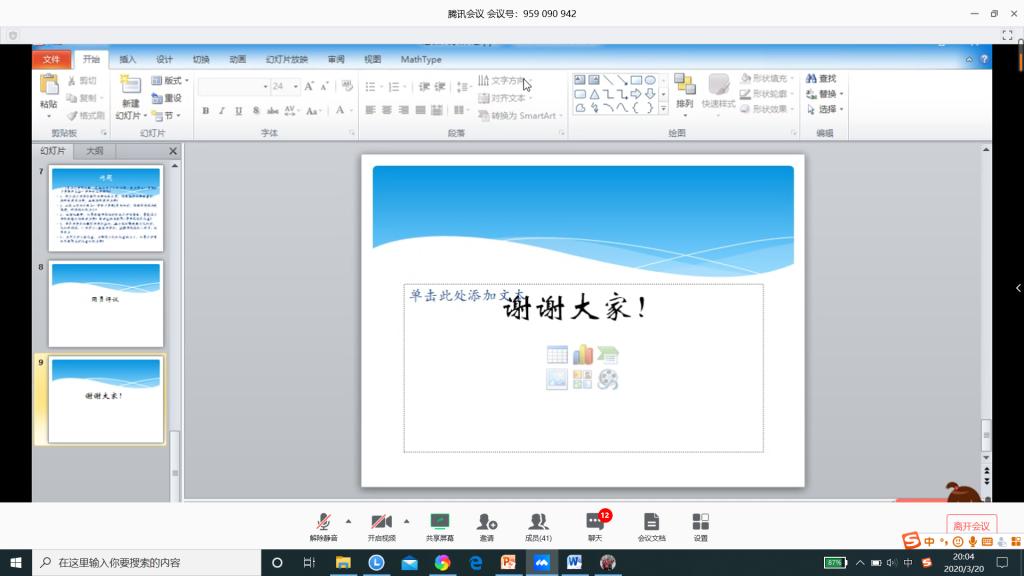Viewport: 1024px width, 576px height.
Task: Open the 聊天 chat panel
Action: 595,524
